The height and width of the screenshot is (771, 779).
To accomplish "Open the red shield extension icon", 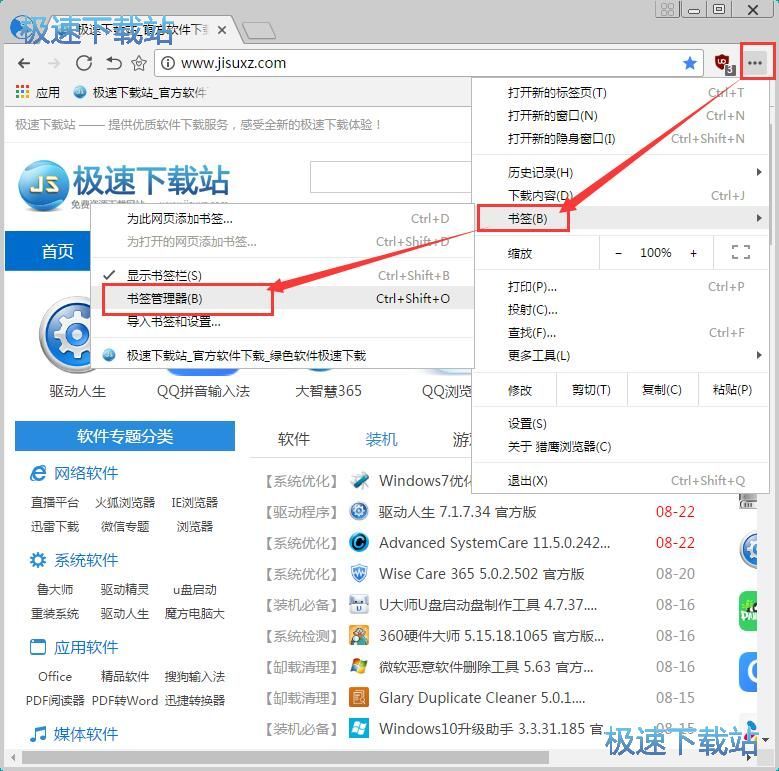I will (x=723, y=64).
